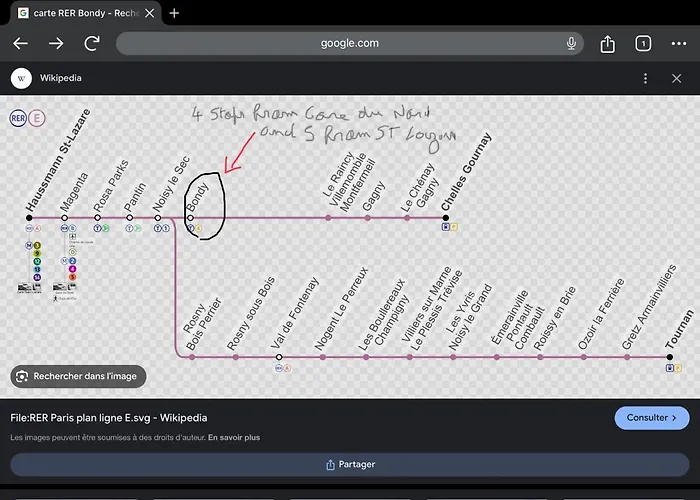Click the Consulter button

click(x=652, y=418)
